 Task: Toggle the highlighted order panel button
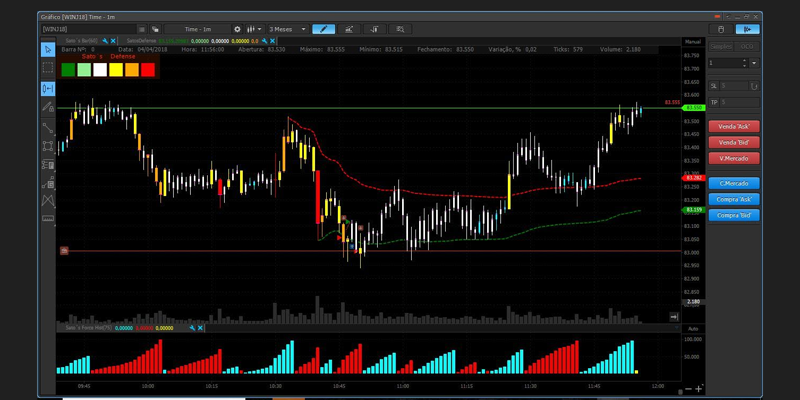click(x=747, y=29)
